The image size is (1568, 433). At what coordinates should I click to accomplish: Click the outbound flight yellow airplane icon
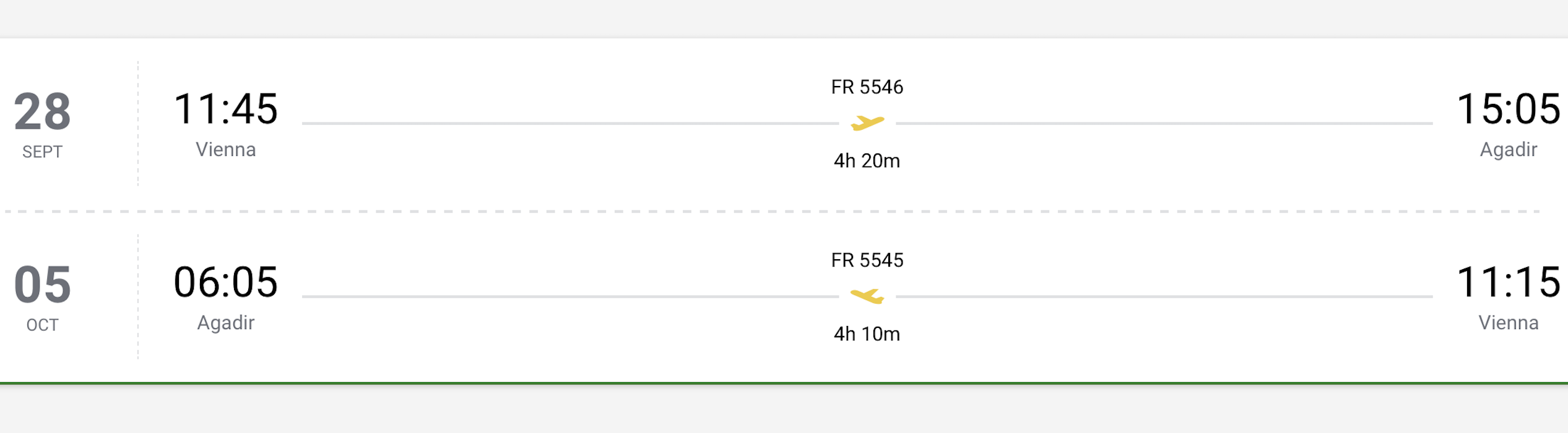coord(867,123)
